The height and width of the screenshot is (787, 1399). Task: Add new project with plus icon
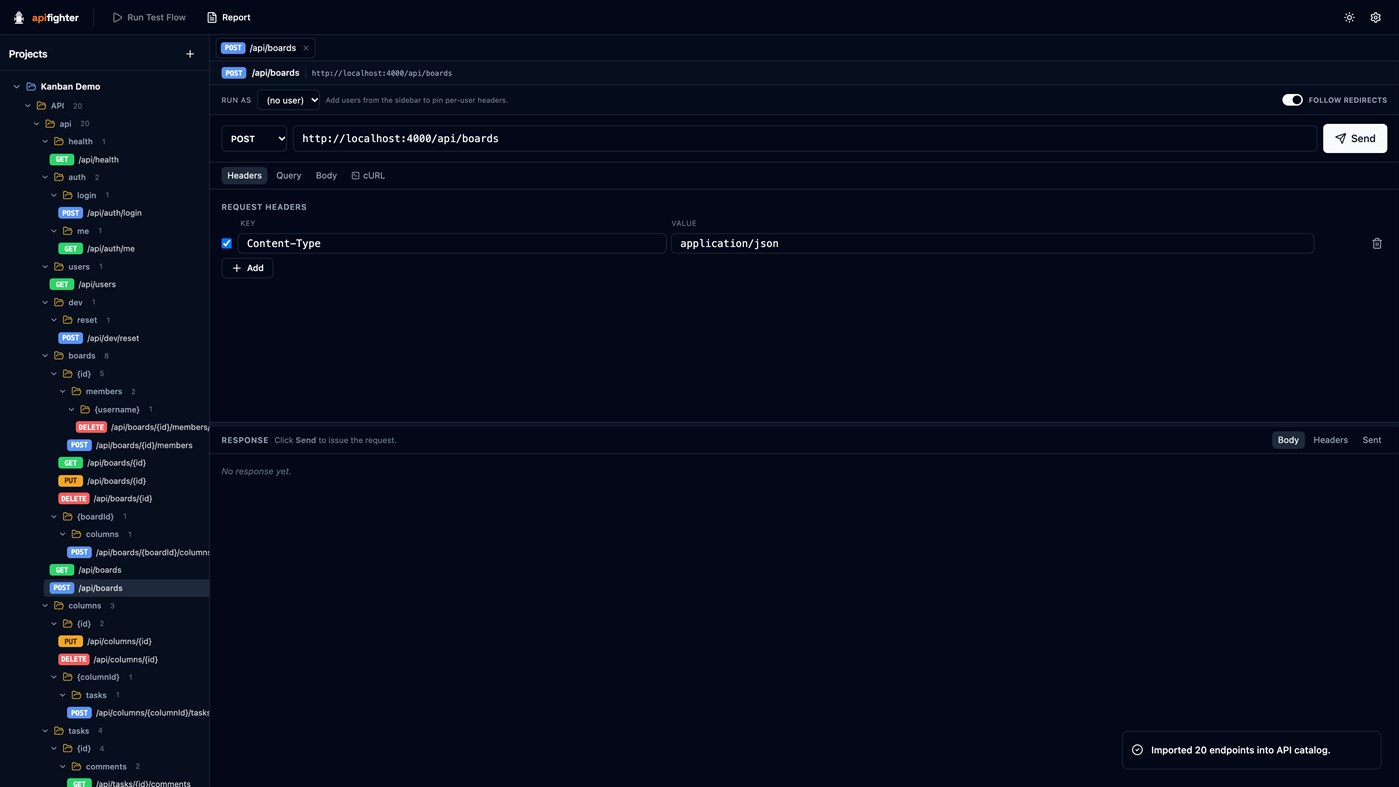point(190,54)
